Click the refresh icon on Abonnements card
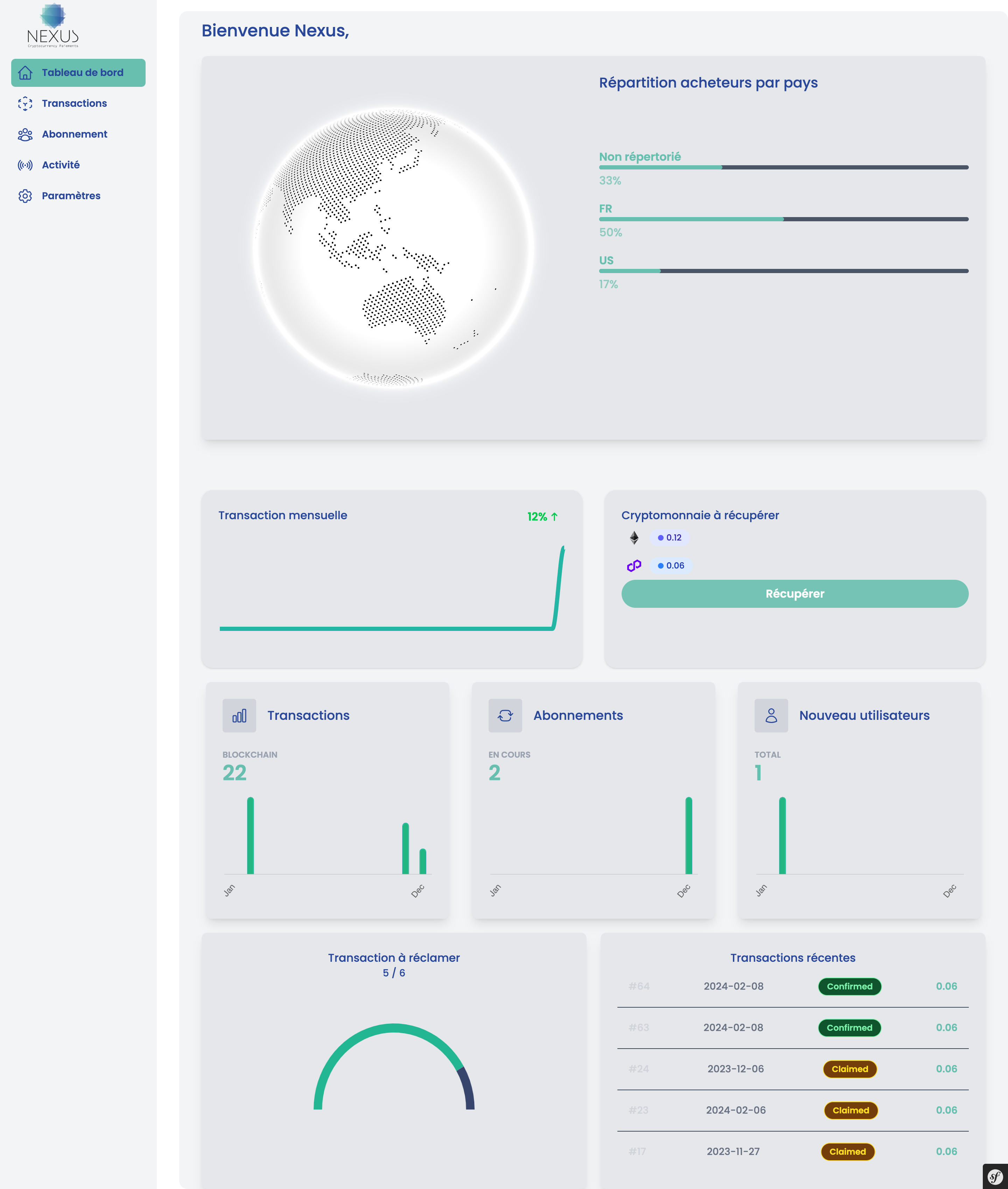Screen dimensions: 1008x1189 tap(505, 715)
